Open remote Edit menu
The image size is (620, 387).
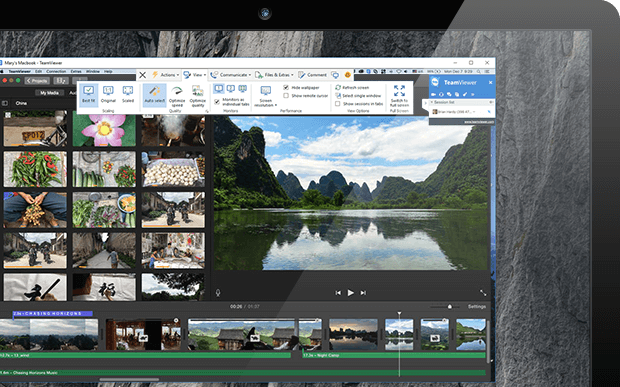[x=38, y=72]
